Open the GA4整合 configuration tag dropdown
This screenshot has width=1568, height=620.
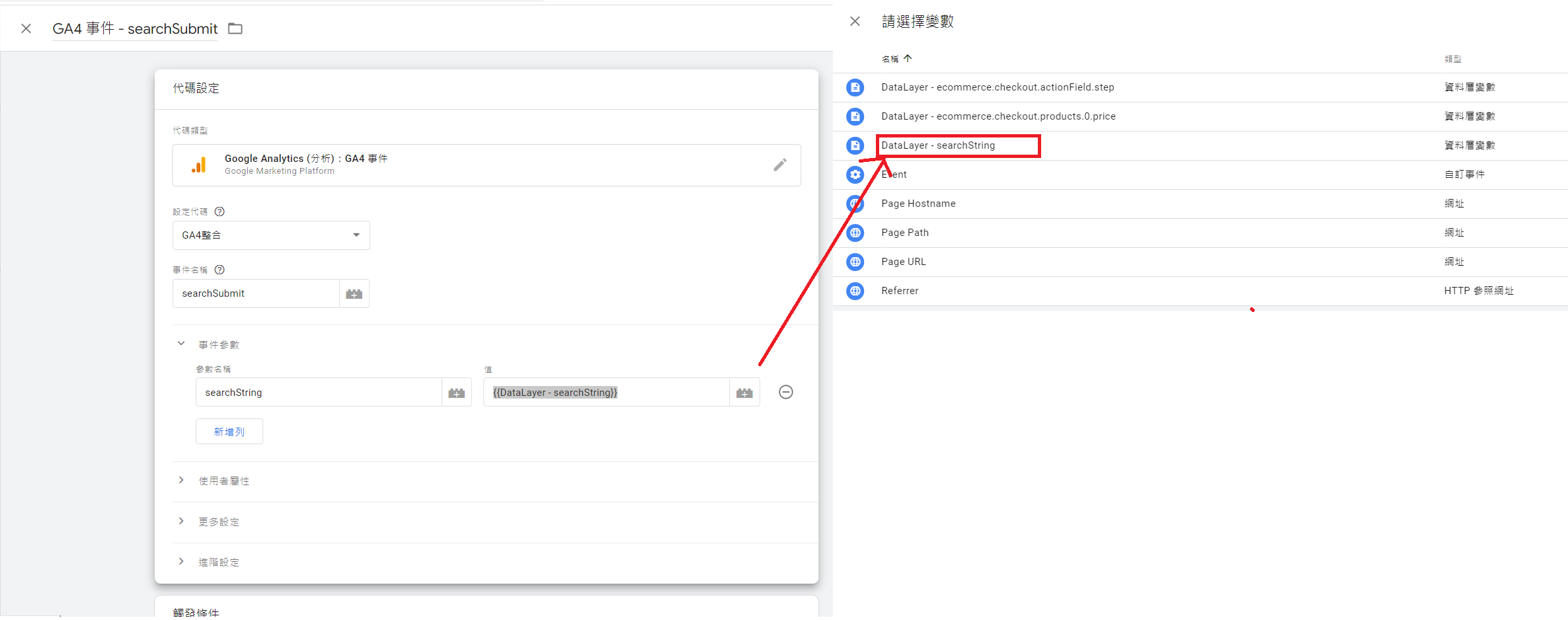(x=271, y=235)
